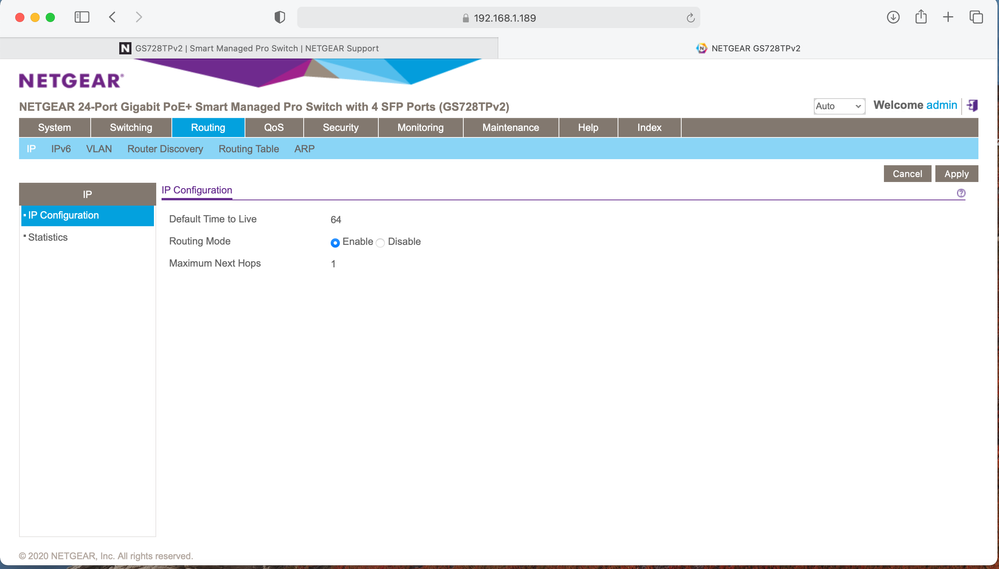Switch to NETGEAR Support browser tab

click(249, 48)
